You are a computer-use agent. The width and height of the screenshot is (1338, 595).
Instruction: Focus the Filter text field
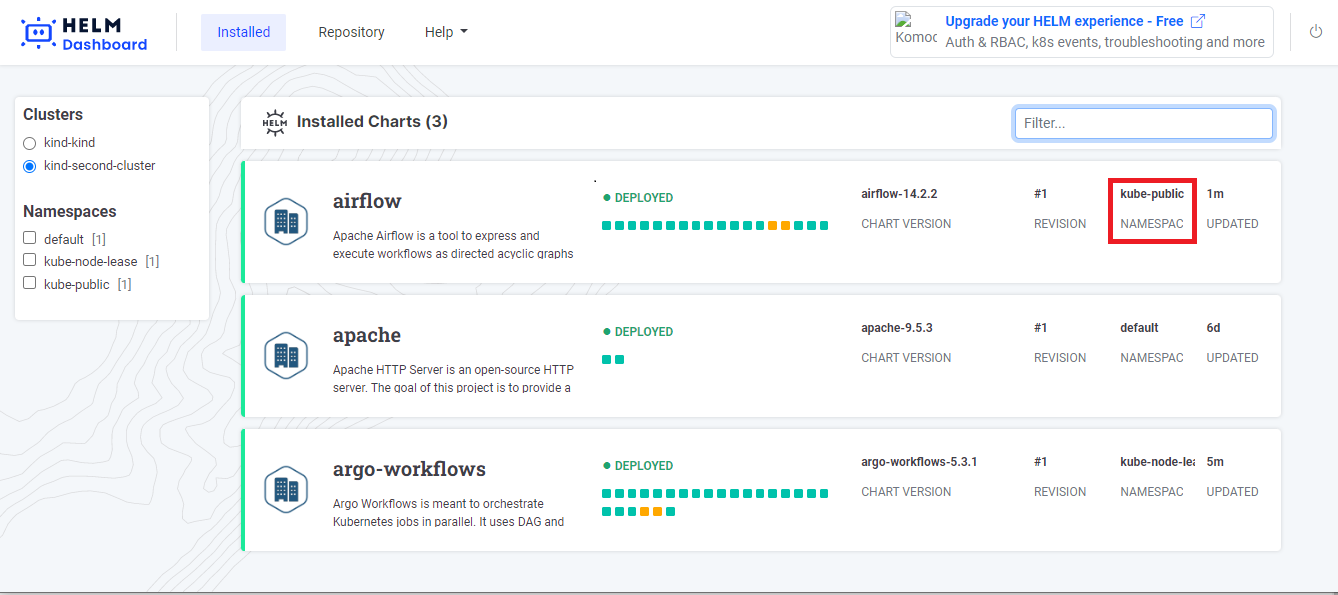click(x=1143, y=123)
